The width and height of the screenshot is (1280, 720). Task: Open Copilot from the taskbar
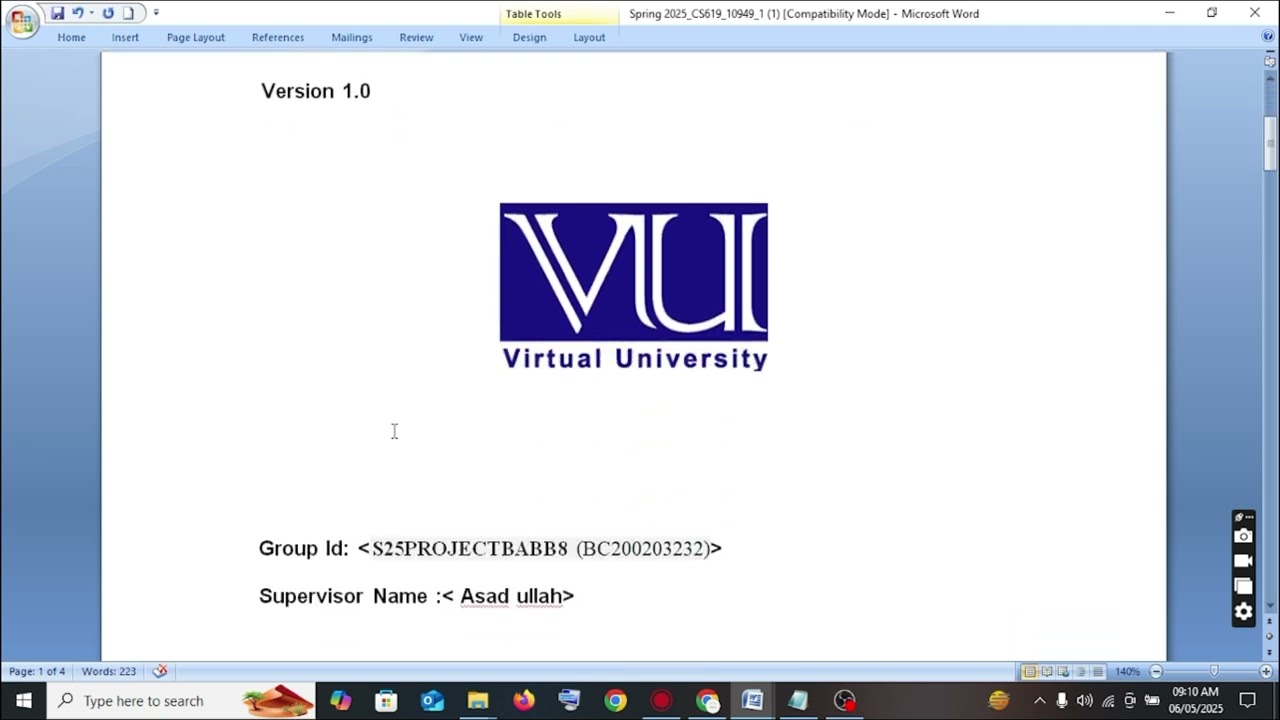click(341, 701)
